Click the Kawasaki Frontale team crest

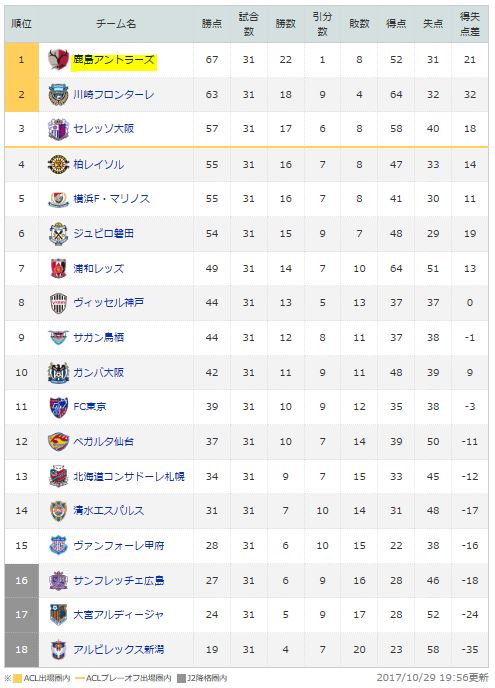point(58,94)
